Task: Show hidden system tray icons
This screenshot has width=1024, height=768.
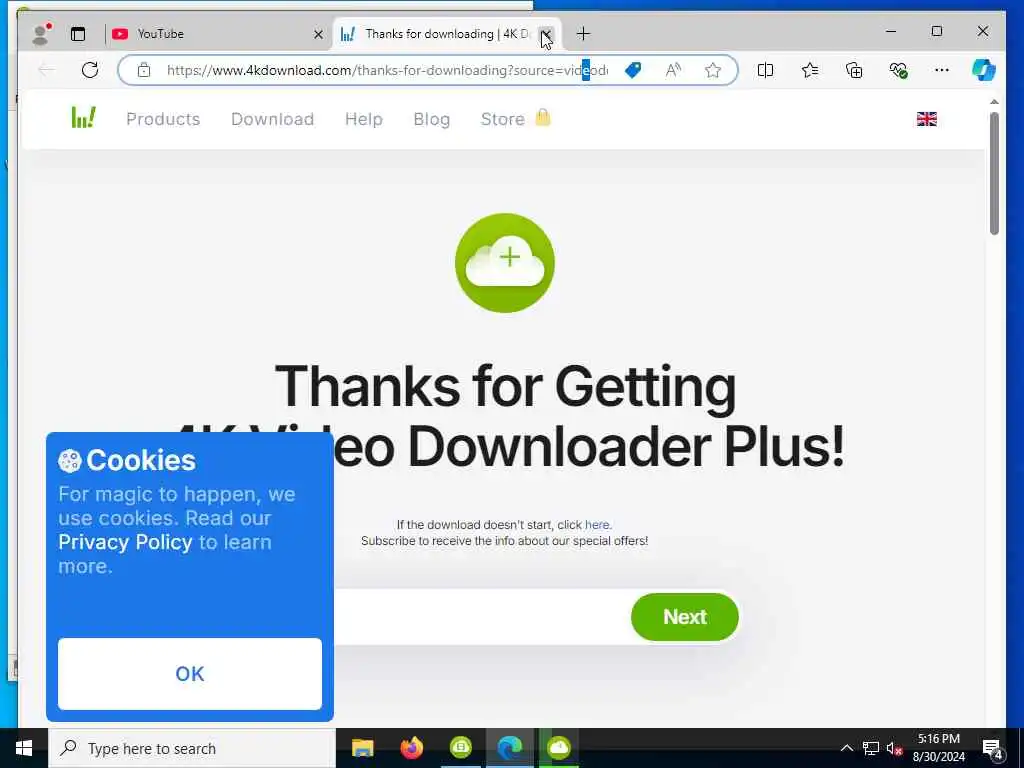Action: [x=846, y=748]
